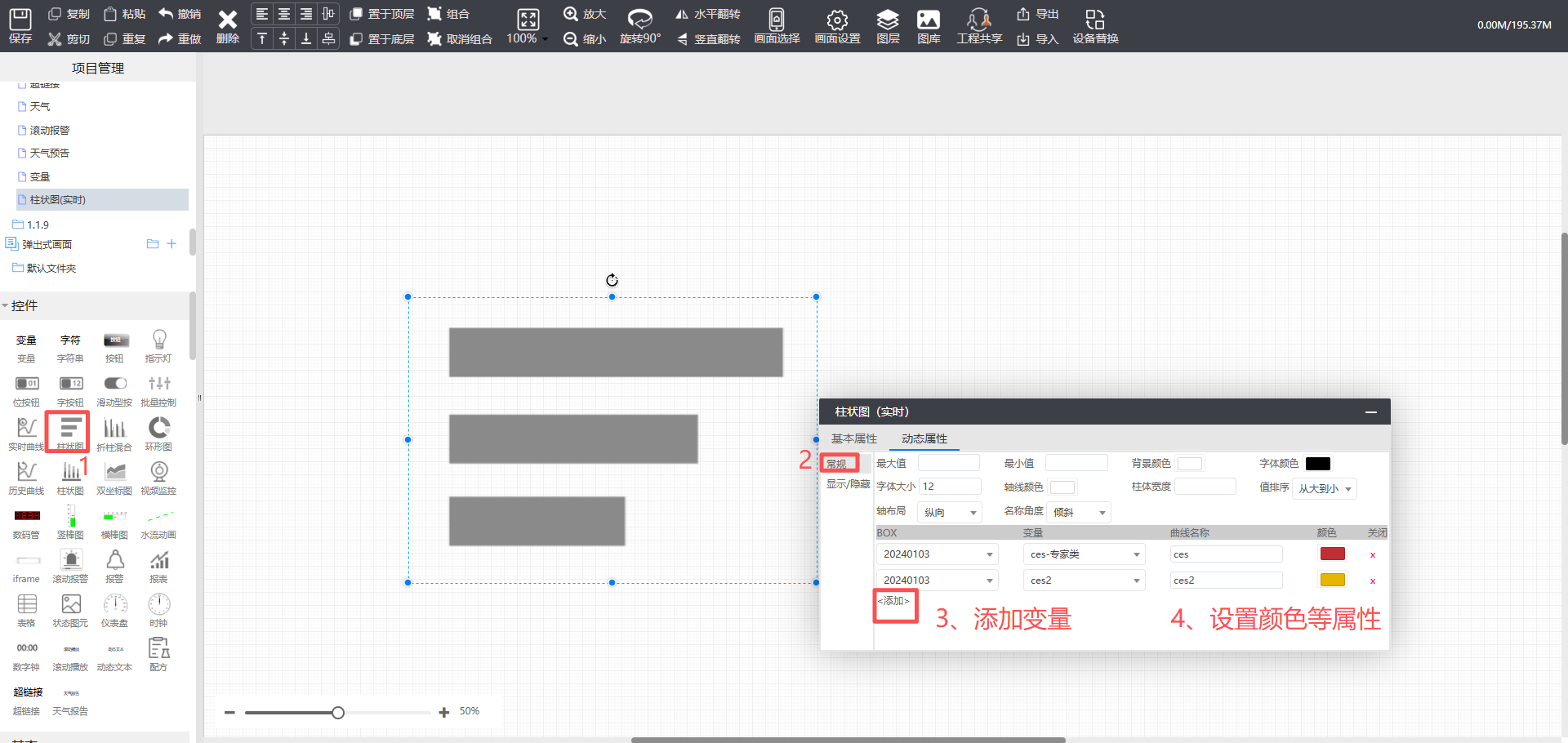Screen dimensions: 1568x743
Task: Click the <添加> add variable link
Action: coord(893,601)
